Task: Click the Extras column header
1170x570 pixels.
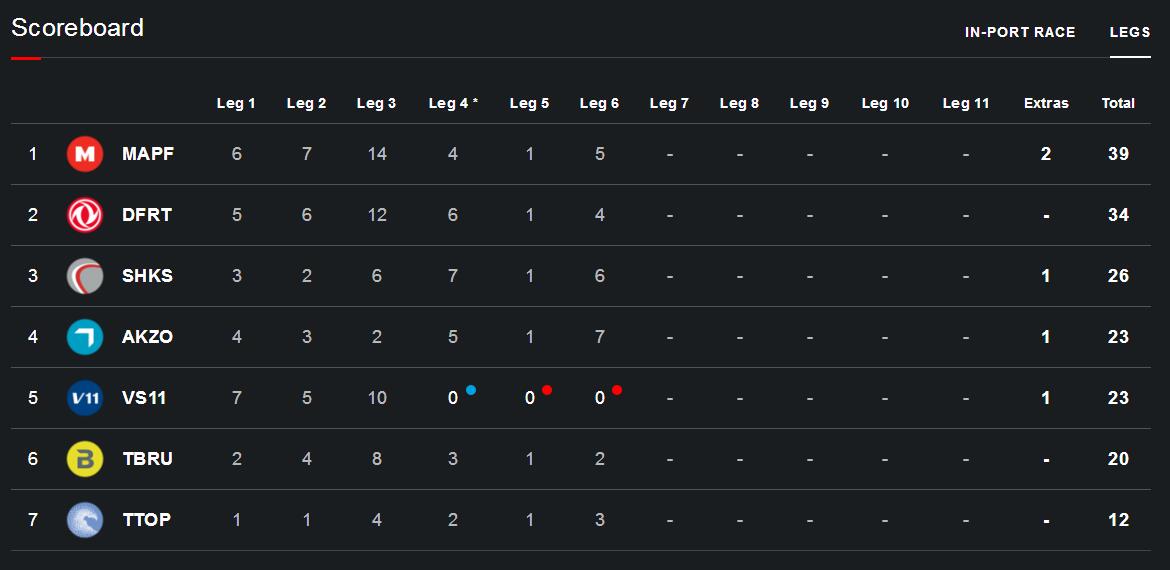Action: click(x=1046, y=103)
